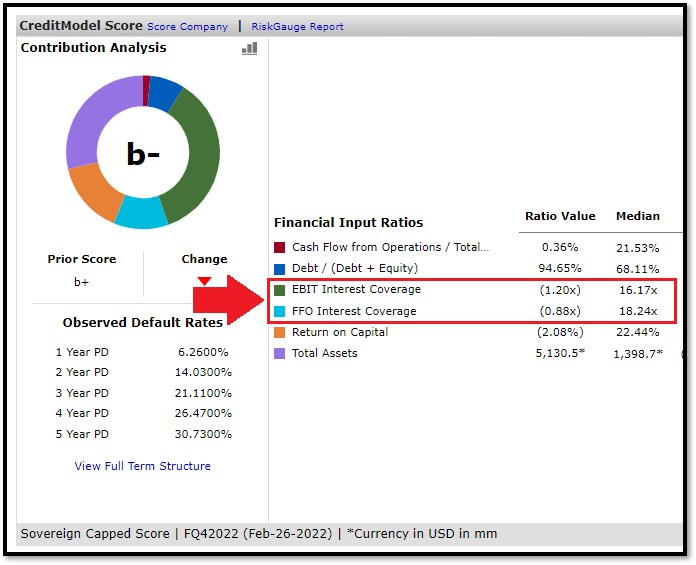696x565 pixels.
Task: Click the green EBIT Interest Coverage swatch
Action: (280, 290)
